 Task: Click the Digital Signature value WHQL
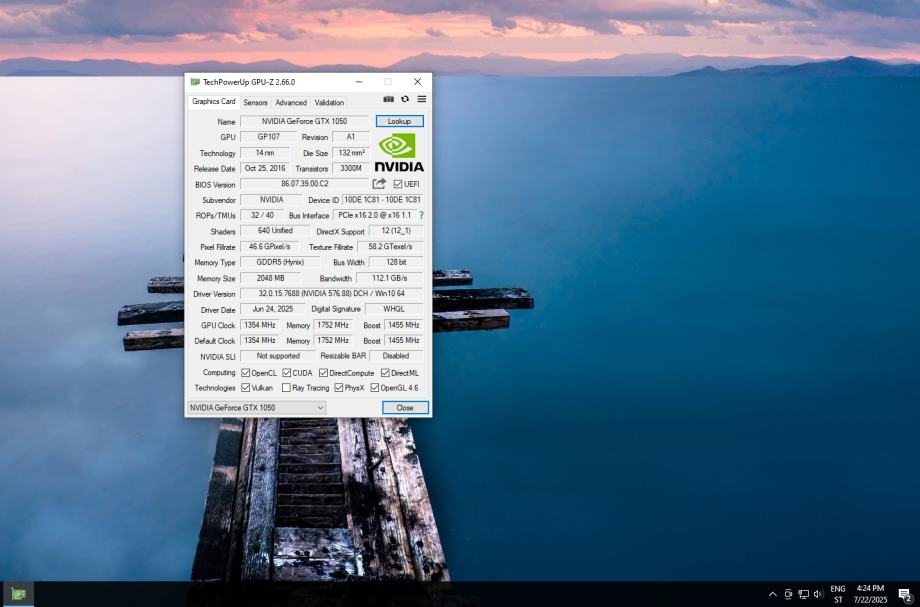click(394, 309)
